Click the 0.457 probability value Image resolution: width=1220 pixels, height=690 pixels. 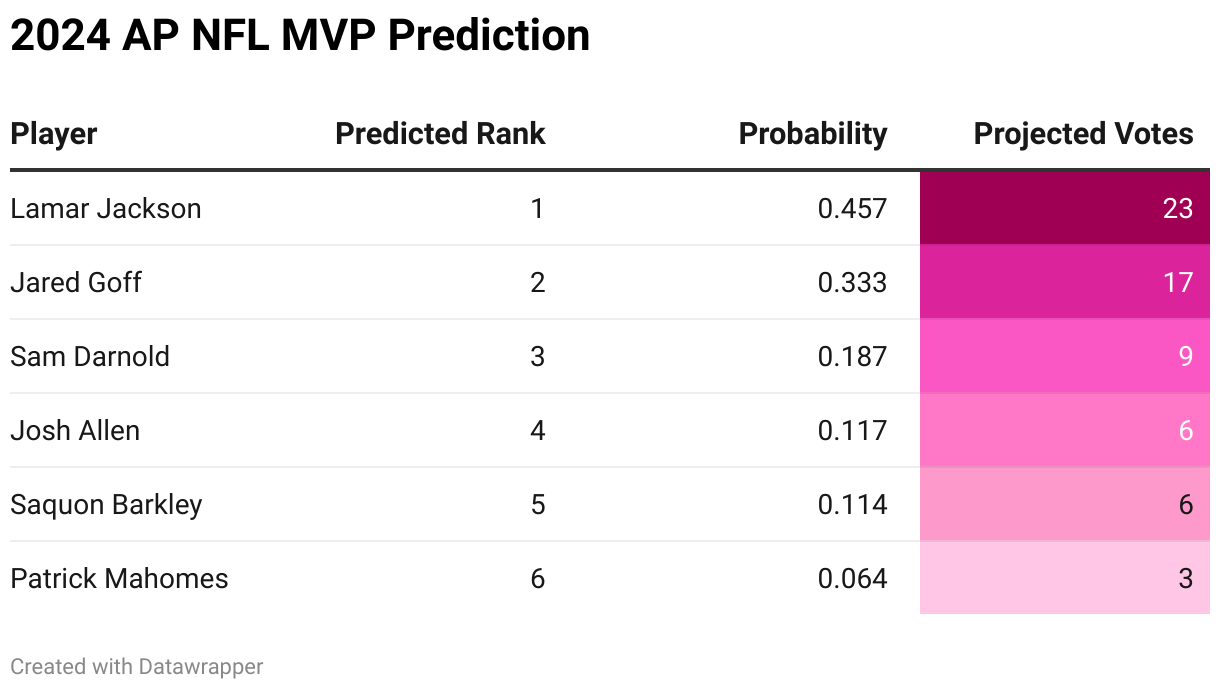click(852, 209)
